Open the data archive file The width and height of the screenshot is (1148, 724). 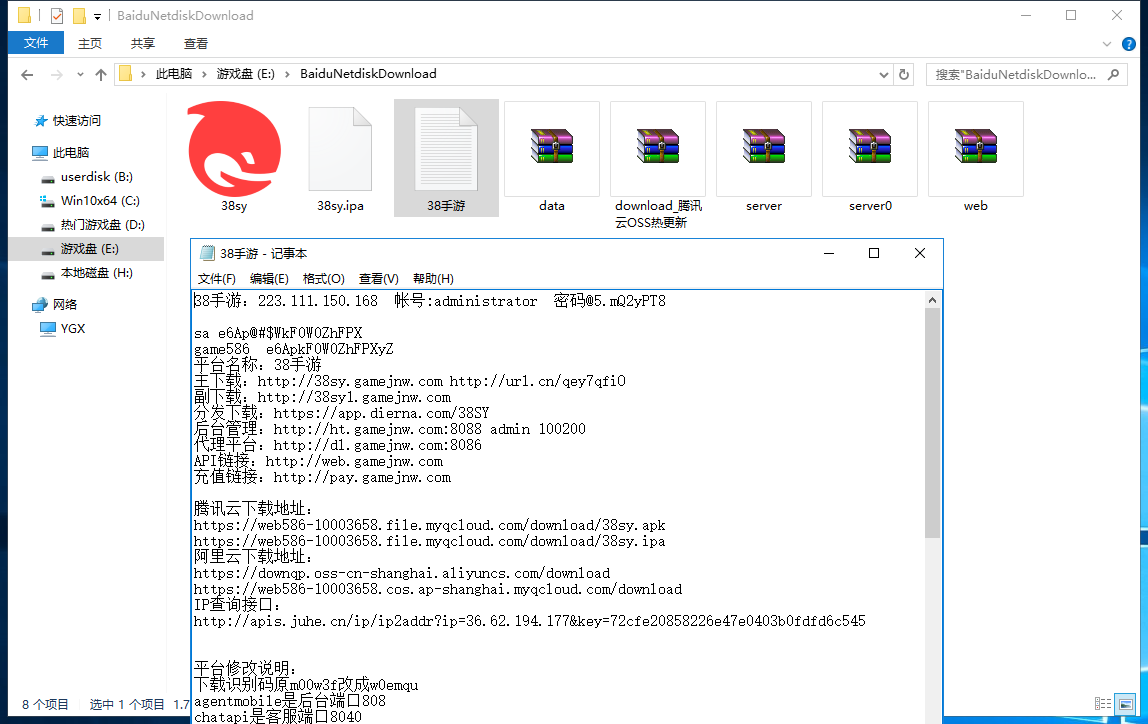[552, 150]
